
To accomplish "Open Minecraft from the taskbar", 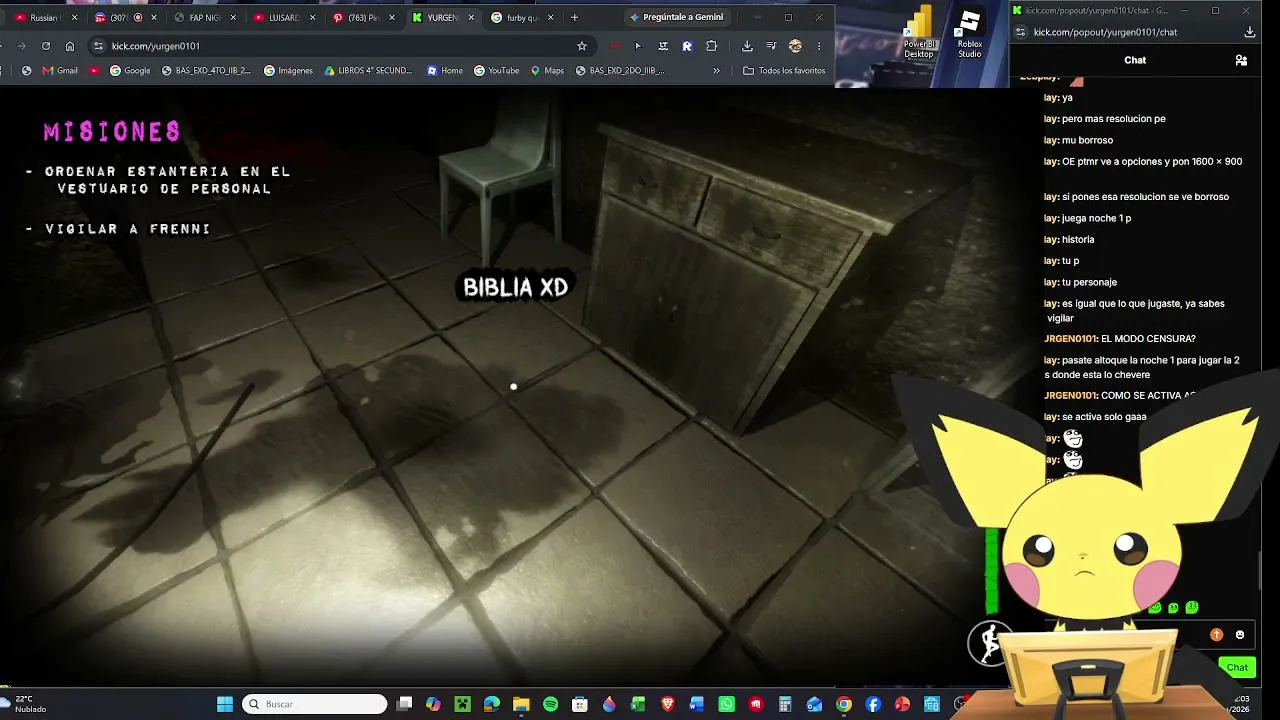I will click(462, 704).
